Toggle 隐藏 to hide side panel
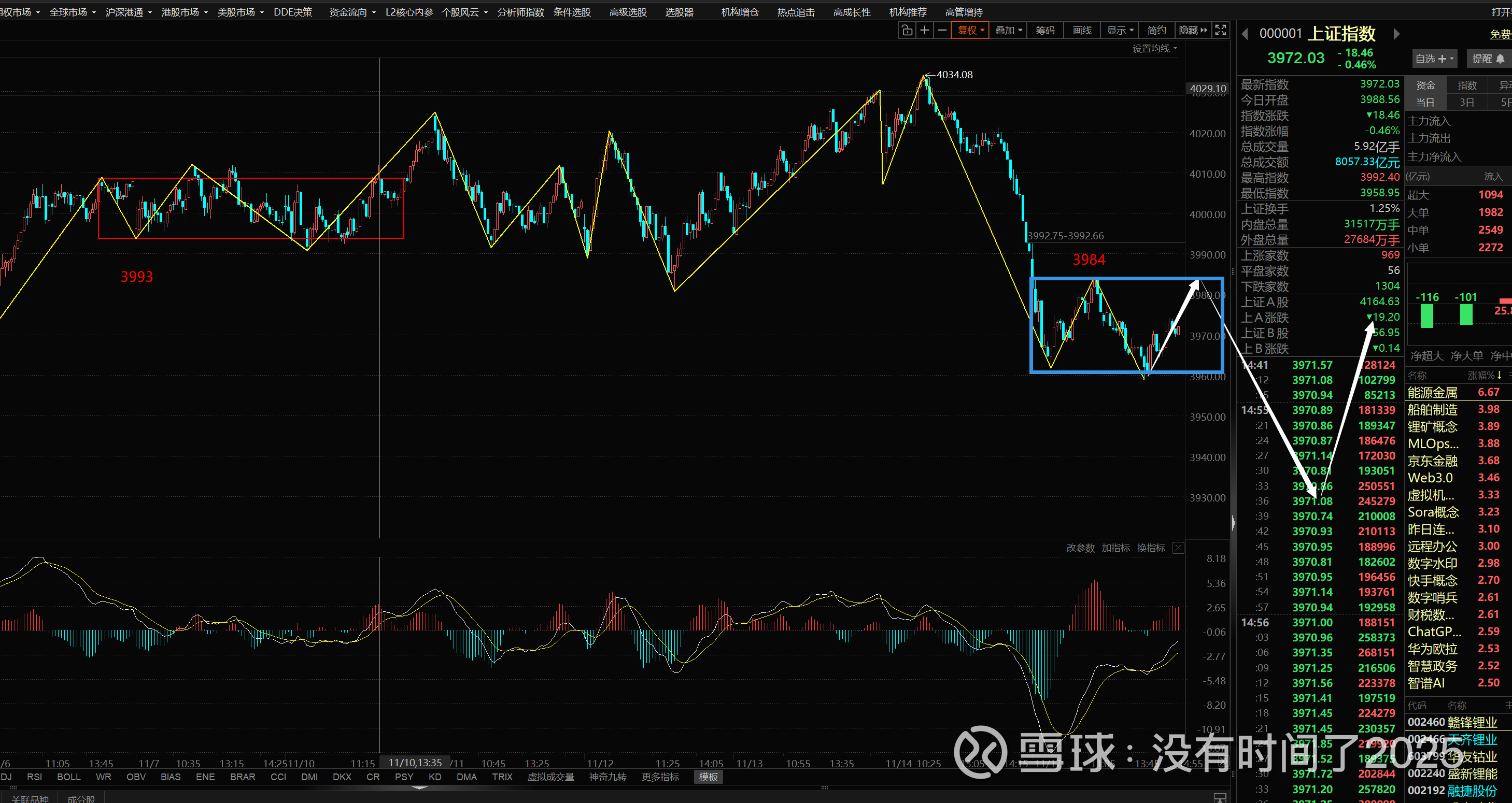 (1193, 31)
